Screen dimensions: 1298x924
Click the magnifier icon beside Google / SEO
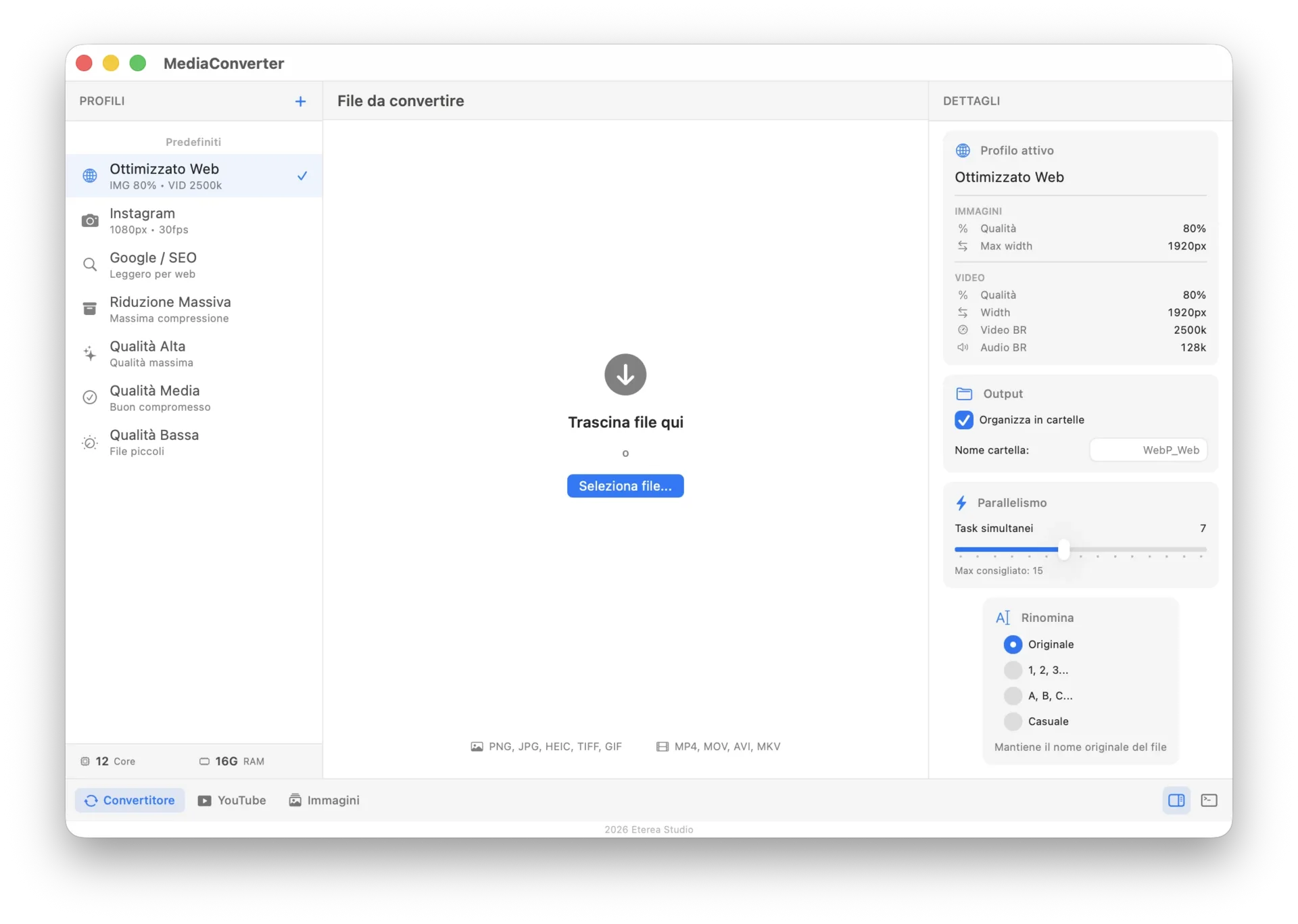pyautogui.click(x=90, y=265)
